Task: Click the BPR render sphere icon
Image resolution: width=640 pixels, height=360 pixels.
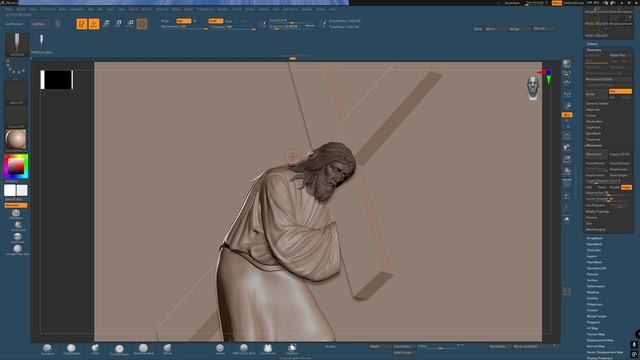Action: [x=567, y=64]
